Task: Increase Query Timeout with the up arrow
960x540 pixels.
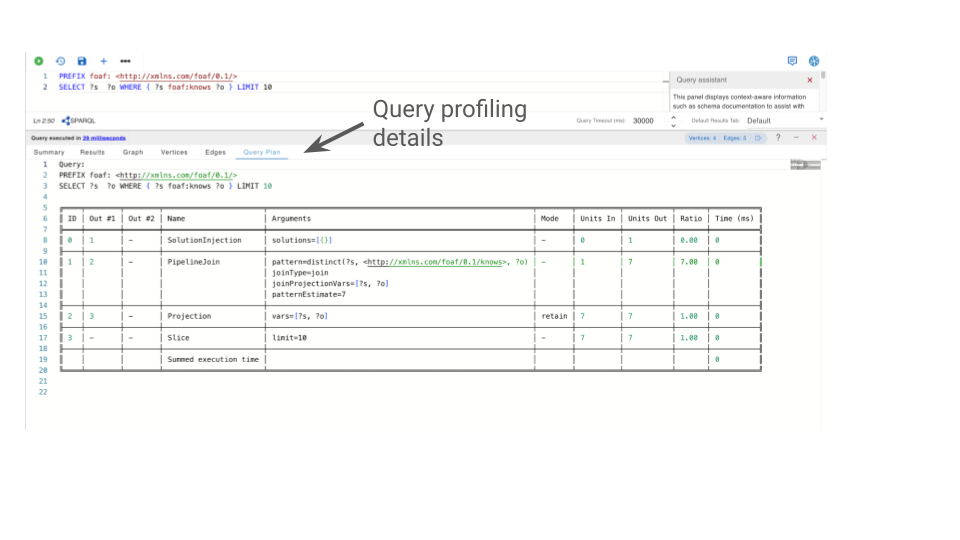Action: [x=673, y=116]
